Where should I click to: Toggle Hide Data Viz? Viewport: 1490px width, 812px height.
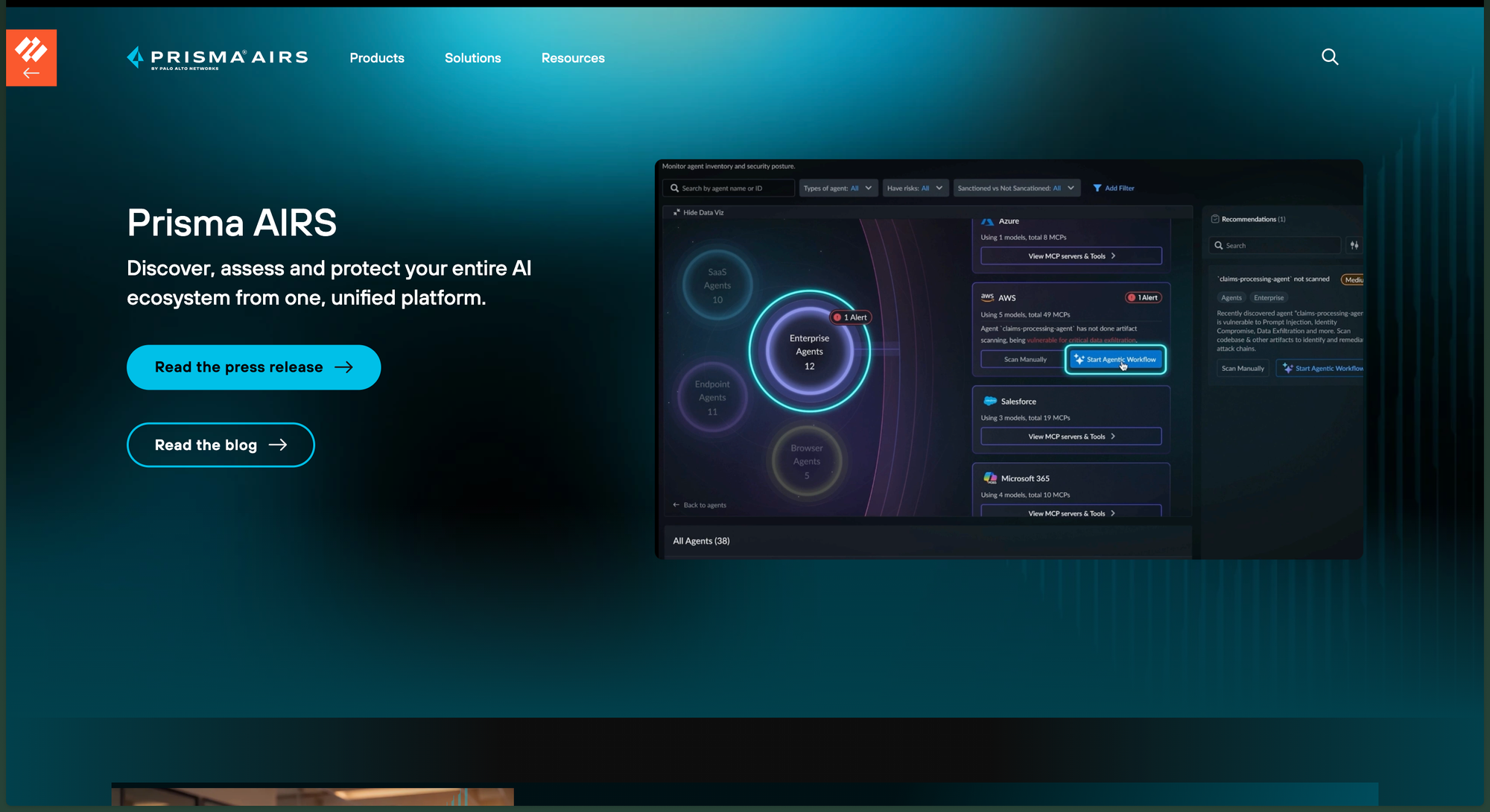tap(699, 212)
